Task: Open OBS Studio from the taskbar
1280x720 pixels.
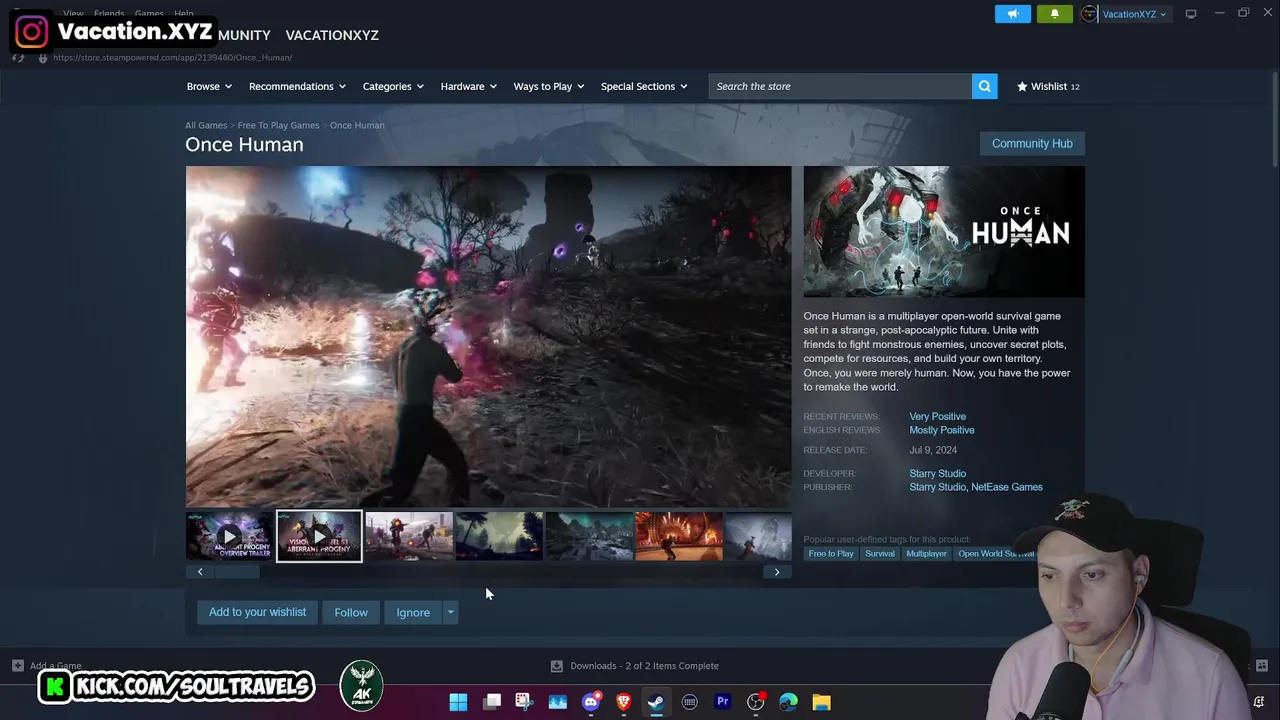Action: [x=755, y=702]
